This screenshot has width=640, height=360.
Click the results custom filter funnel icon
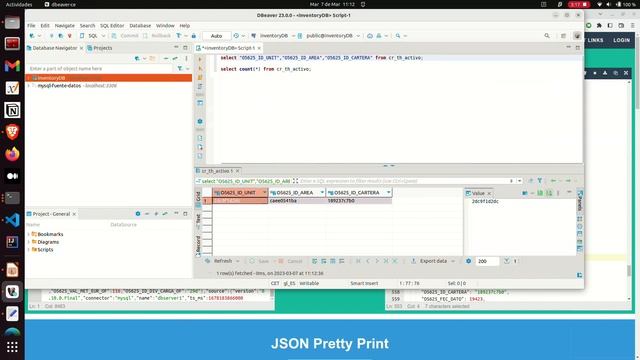tap(540, 180)
